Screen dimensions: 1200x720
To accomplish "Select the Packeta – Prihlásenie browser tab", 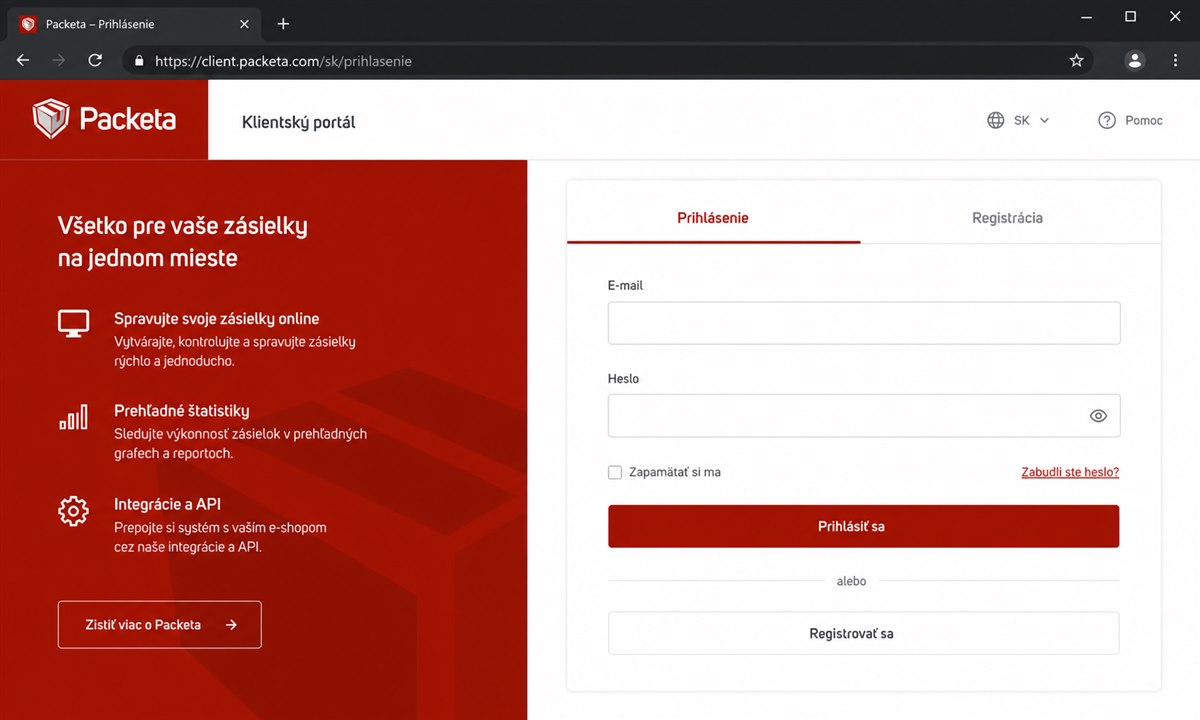I will pos(135,24).
